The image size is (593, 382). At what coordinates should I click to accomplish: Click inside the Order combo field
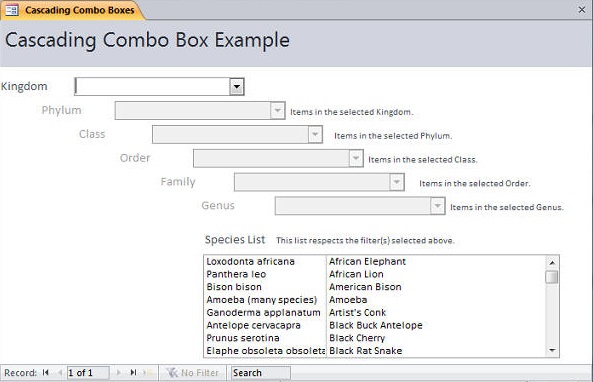(271, 158)
